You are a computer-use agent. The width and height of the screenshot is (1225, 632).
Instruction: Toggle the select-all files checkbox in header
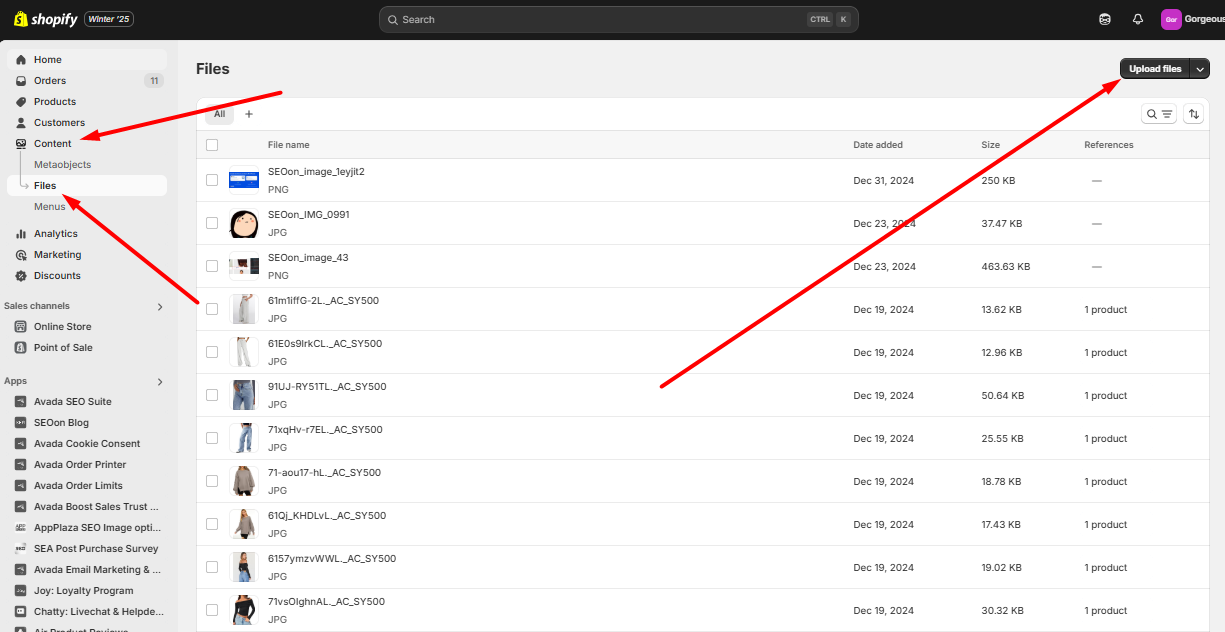(x=212, y=145)
